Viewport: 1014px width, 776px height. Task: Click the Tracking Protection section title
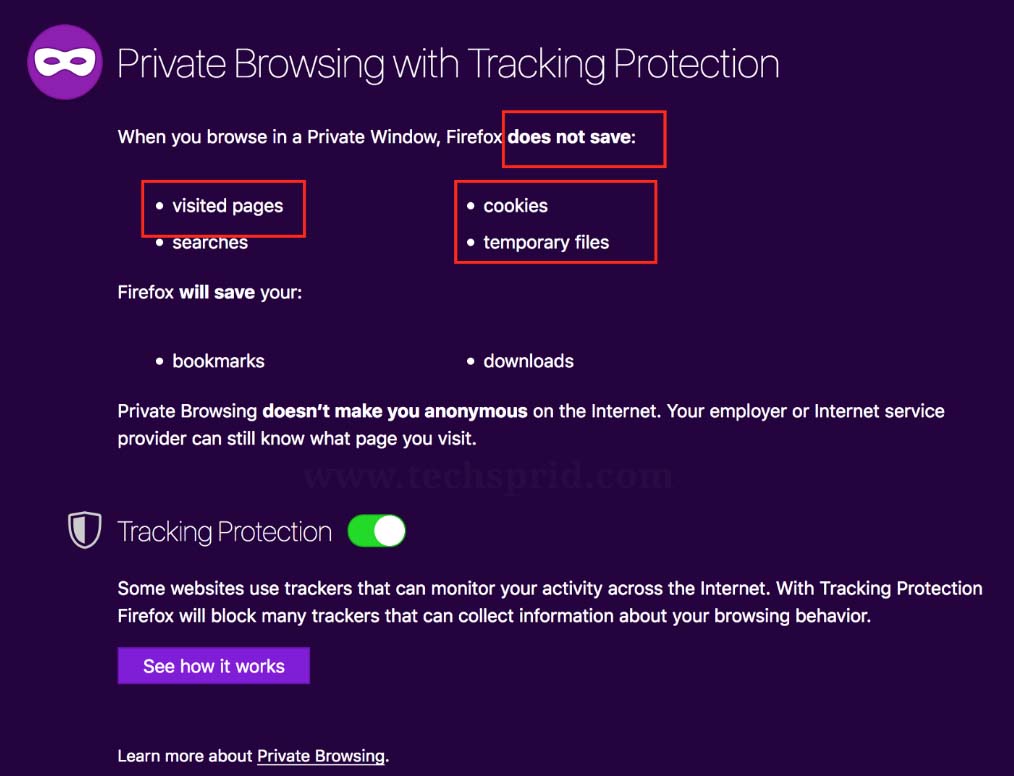[x=224, y=532]
